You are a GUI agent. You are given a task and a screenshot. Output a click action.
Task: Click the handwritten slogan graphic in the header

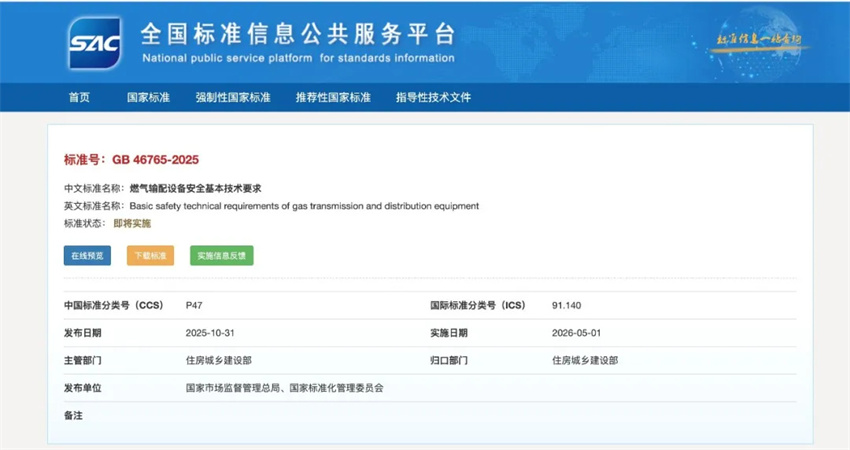(759, 40)
